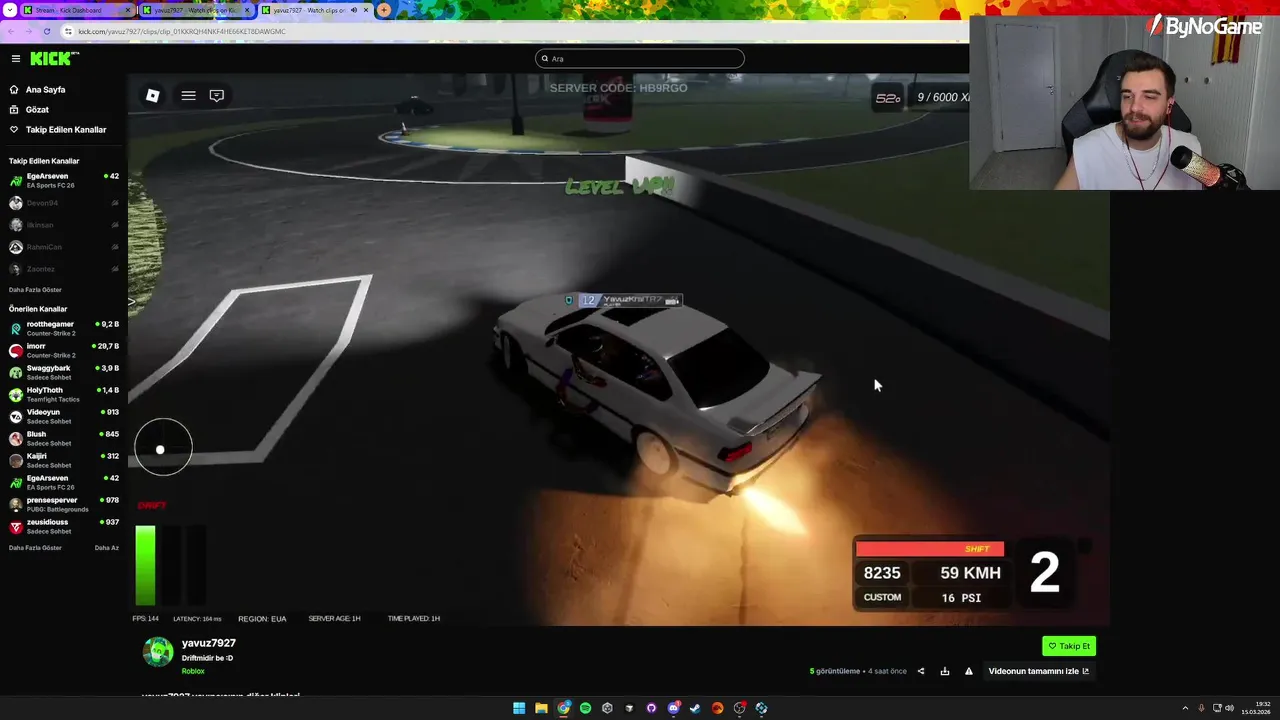Go back in browser

click(11, 31)
